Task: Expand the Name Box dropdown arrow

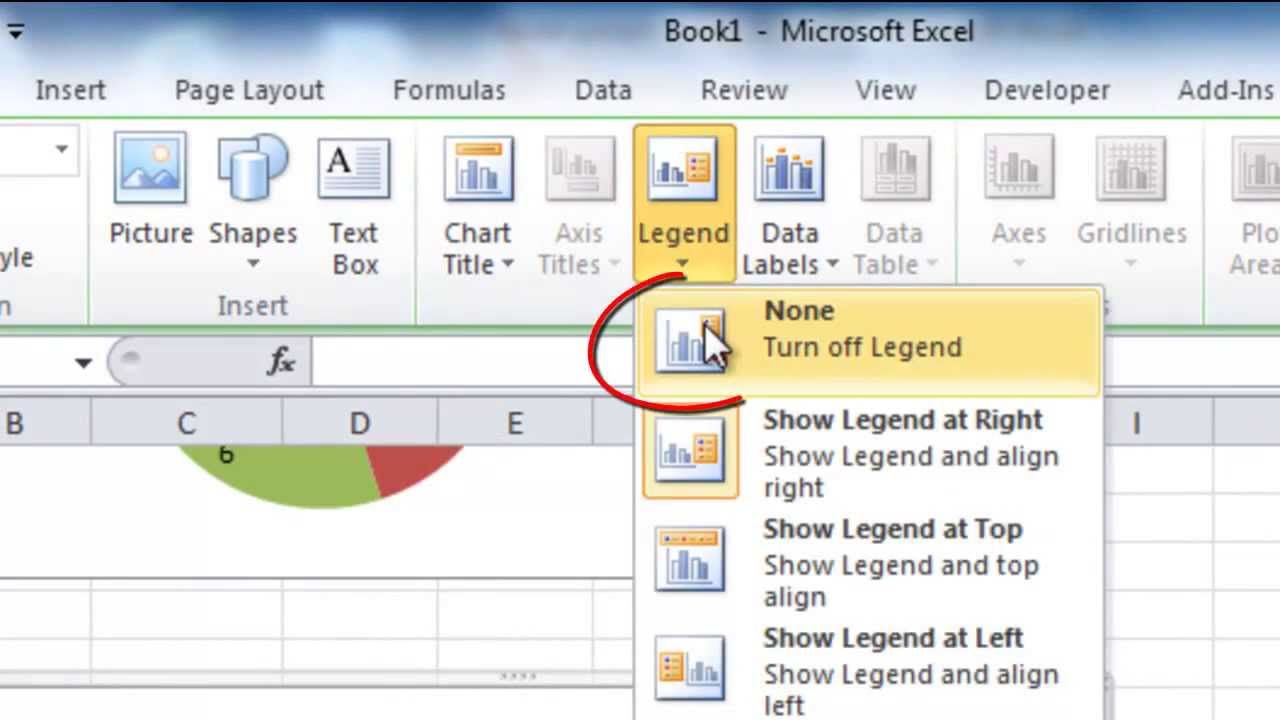Action: click(x=83, y=363)
